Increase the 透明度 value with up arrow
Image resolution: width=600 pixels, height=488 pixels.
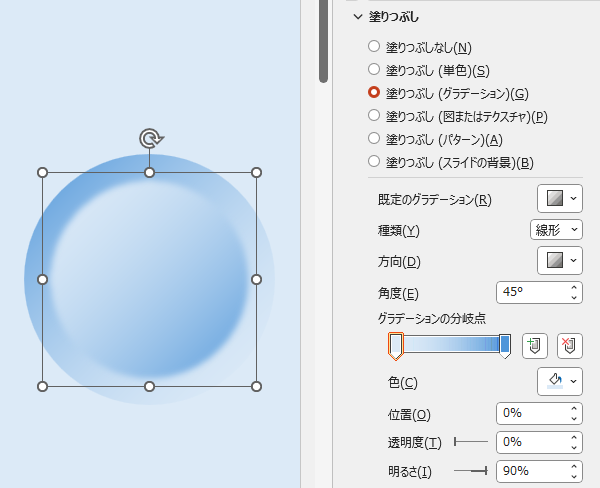(x=574, y=437)
